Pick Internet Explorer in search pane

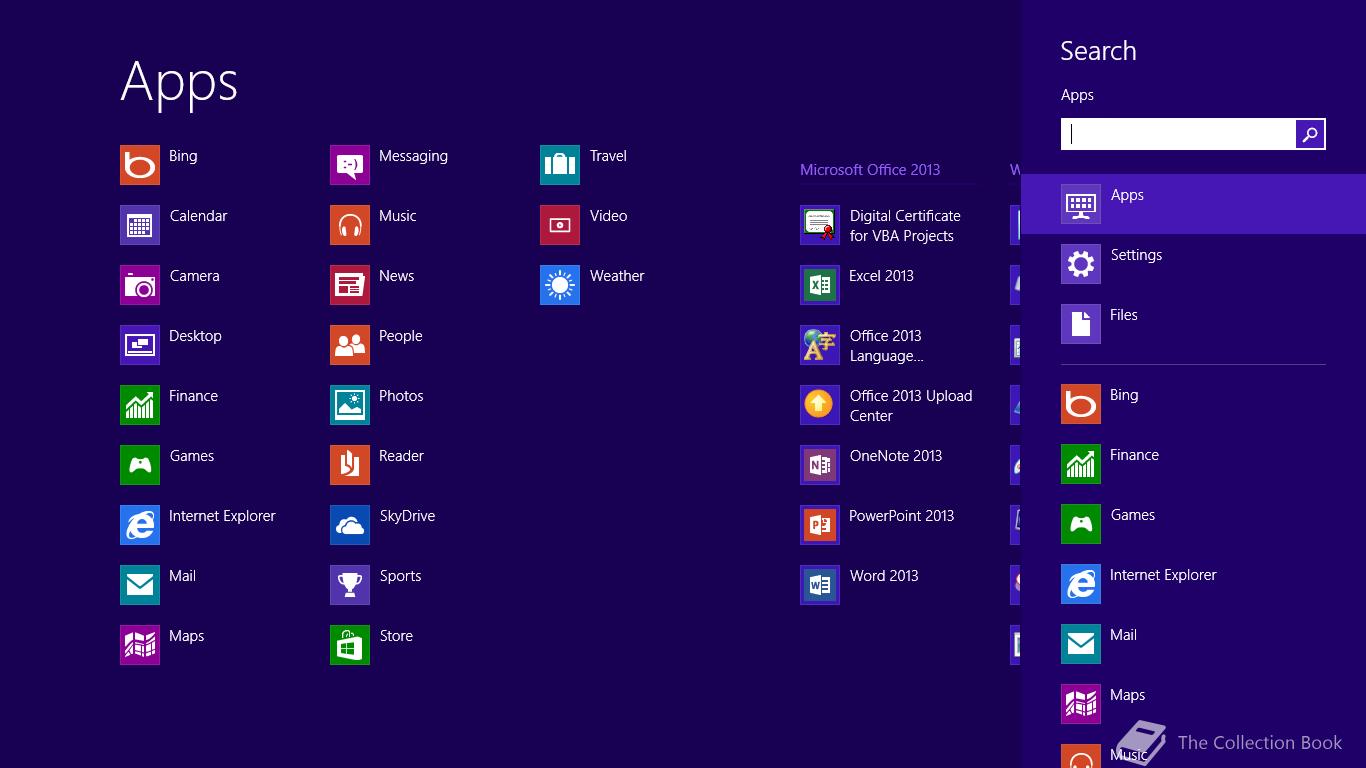tap(1194, 584)
